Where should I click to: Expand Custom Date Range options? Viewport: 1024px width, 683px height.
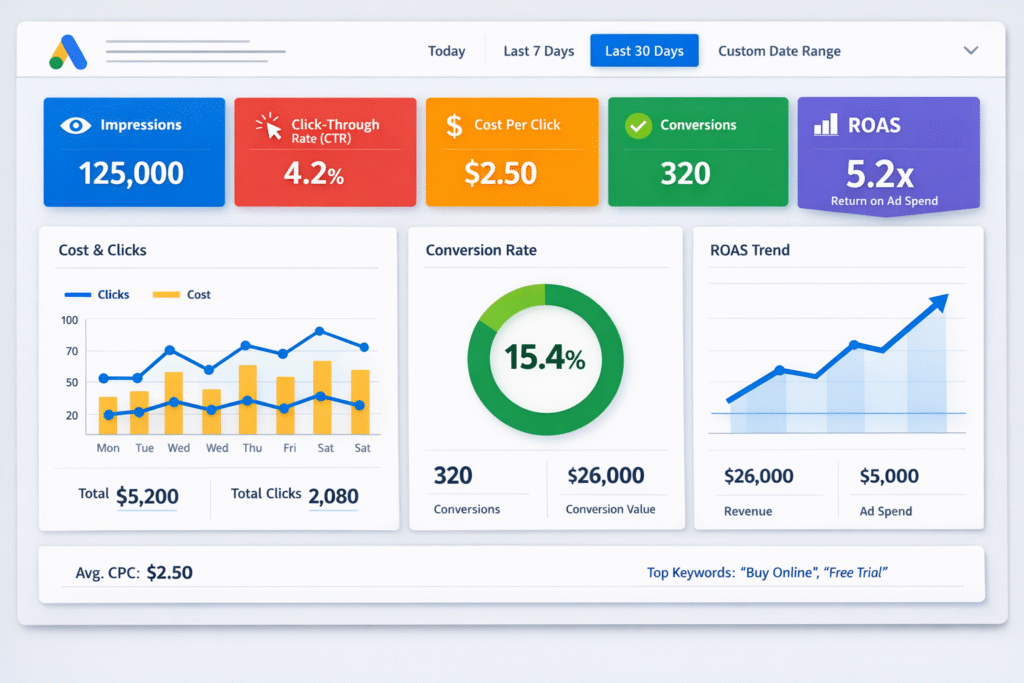pyautogui.click(x=779, y=50)
